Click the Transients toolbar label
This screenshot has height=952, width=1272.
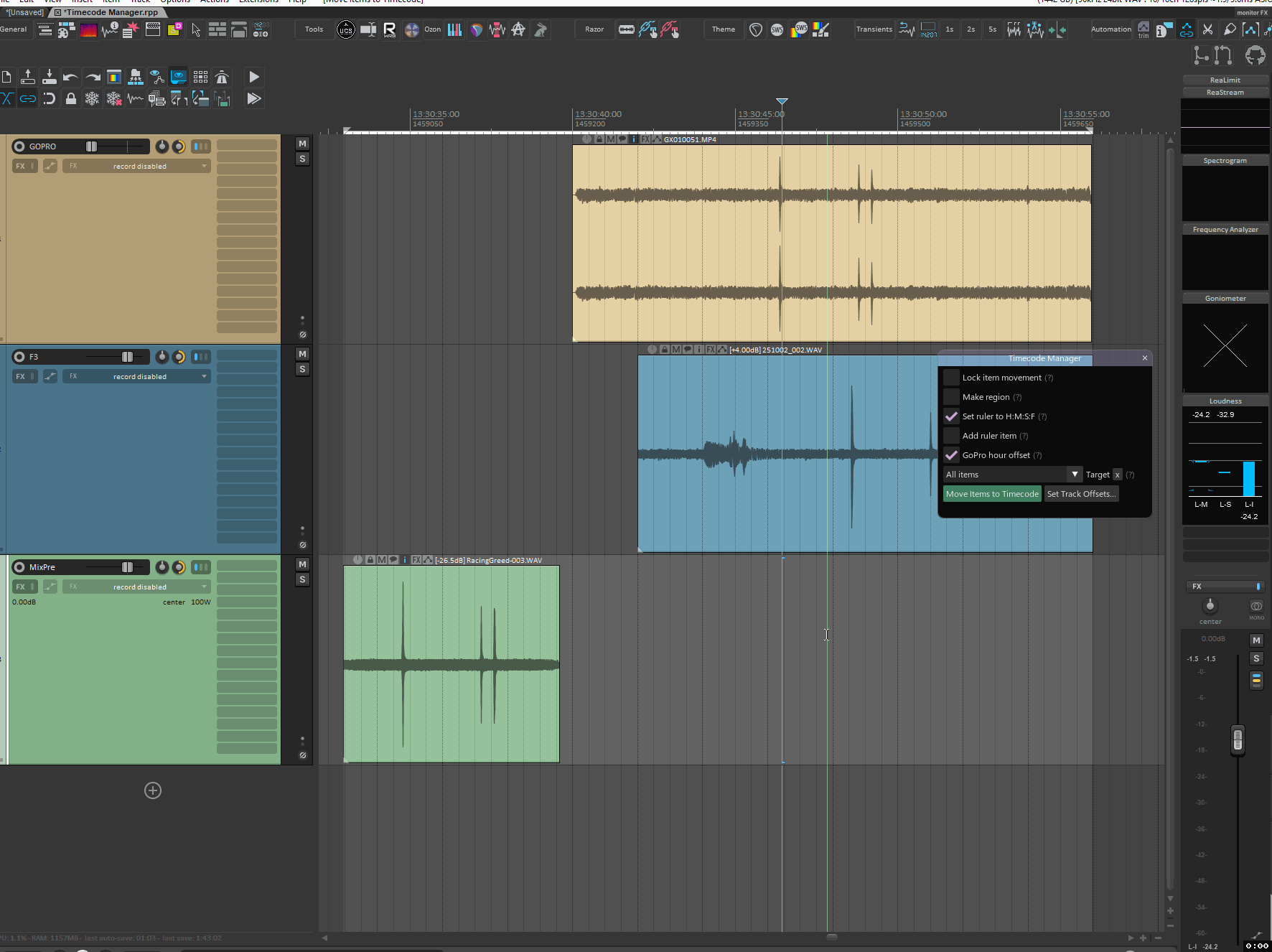click(874, 29)
